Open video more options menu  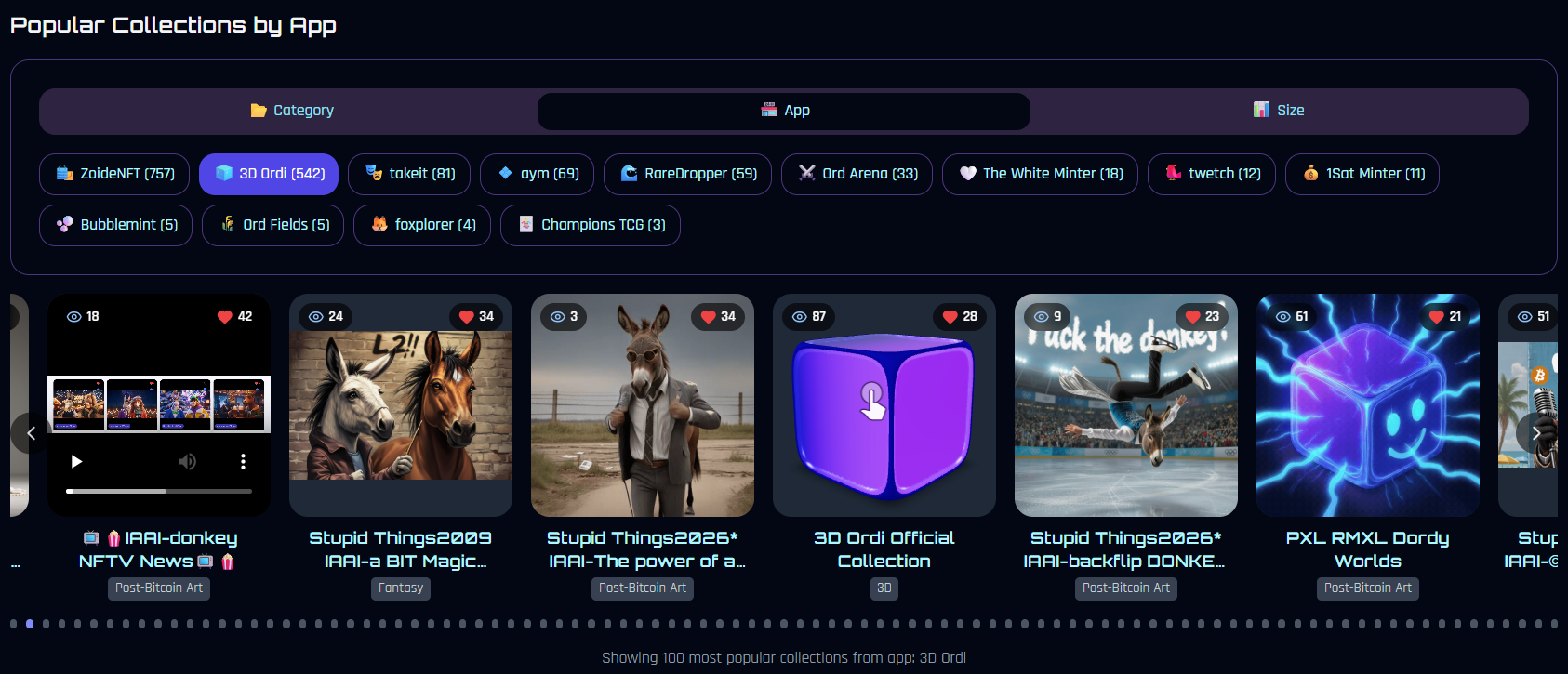point(243,461)
